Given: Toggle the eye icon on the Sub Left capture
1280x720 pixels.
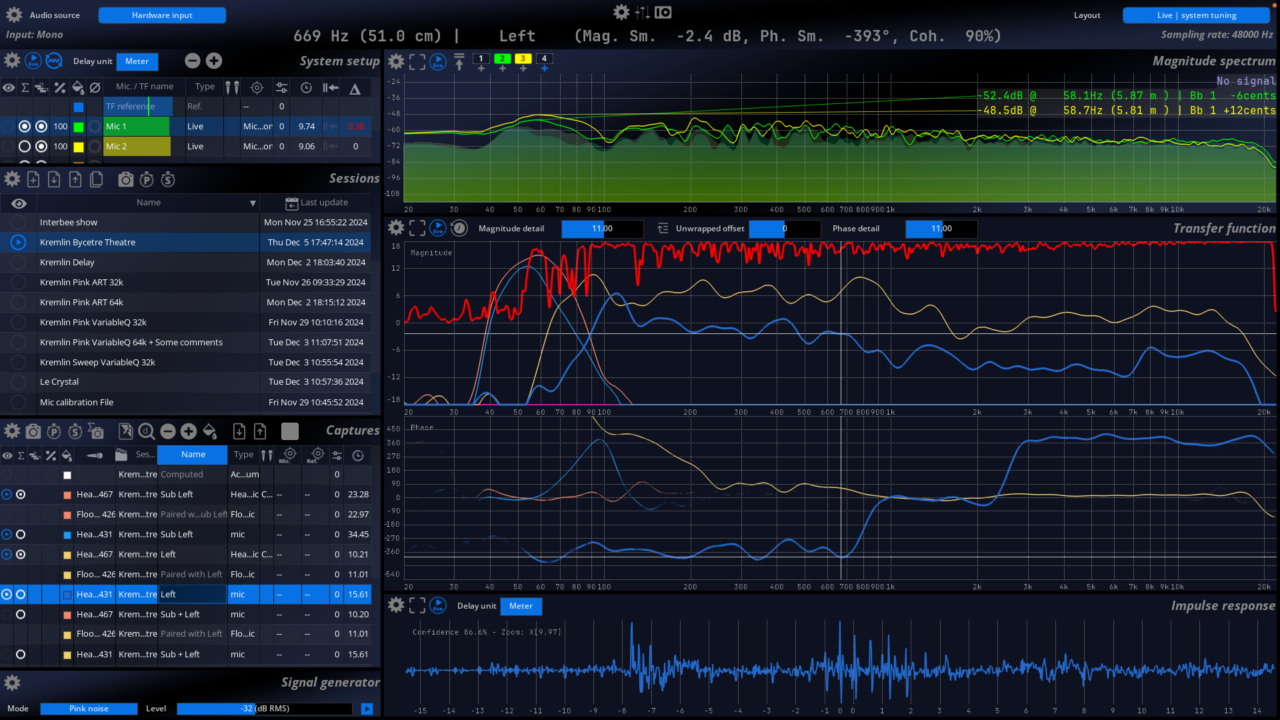Looking at the screenshot, I should tap(7, 494).
